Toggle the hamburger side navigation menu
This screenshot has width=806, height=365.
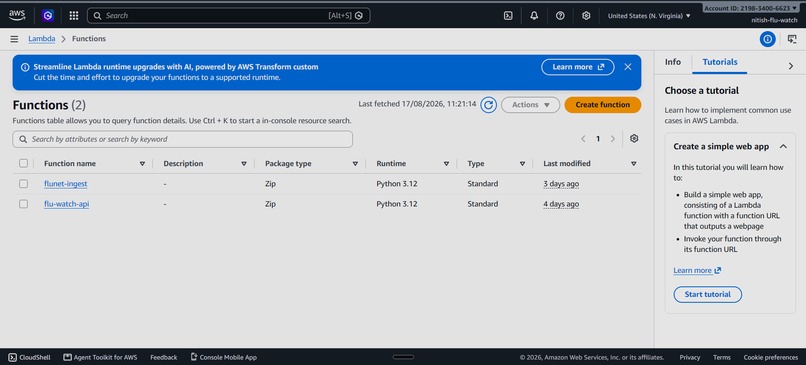click(x=14, y=39)
